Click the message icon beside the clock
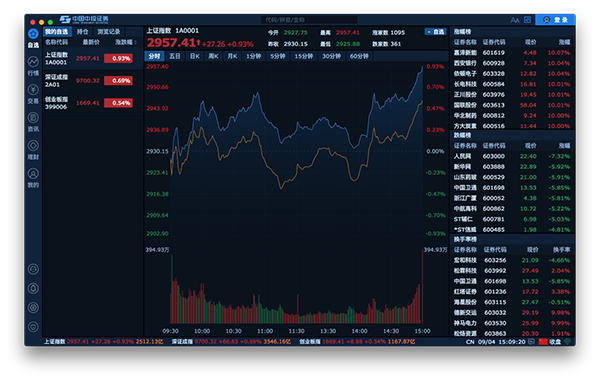 [532, 342]
